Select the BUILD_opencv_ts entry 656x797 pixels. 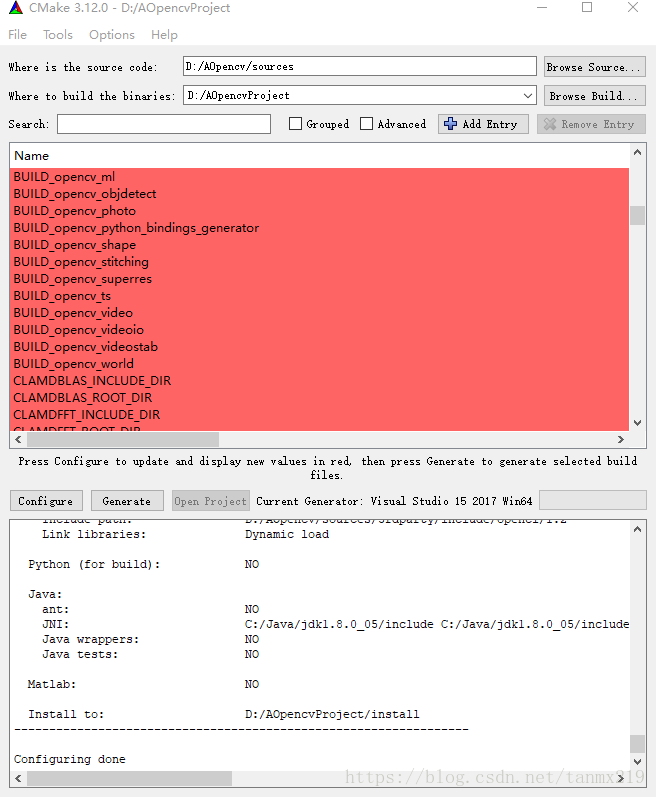coord(319,296)
